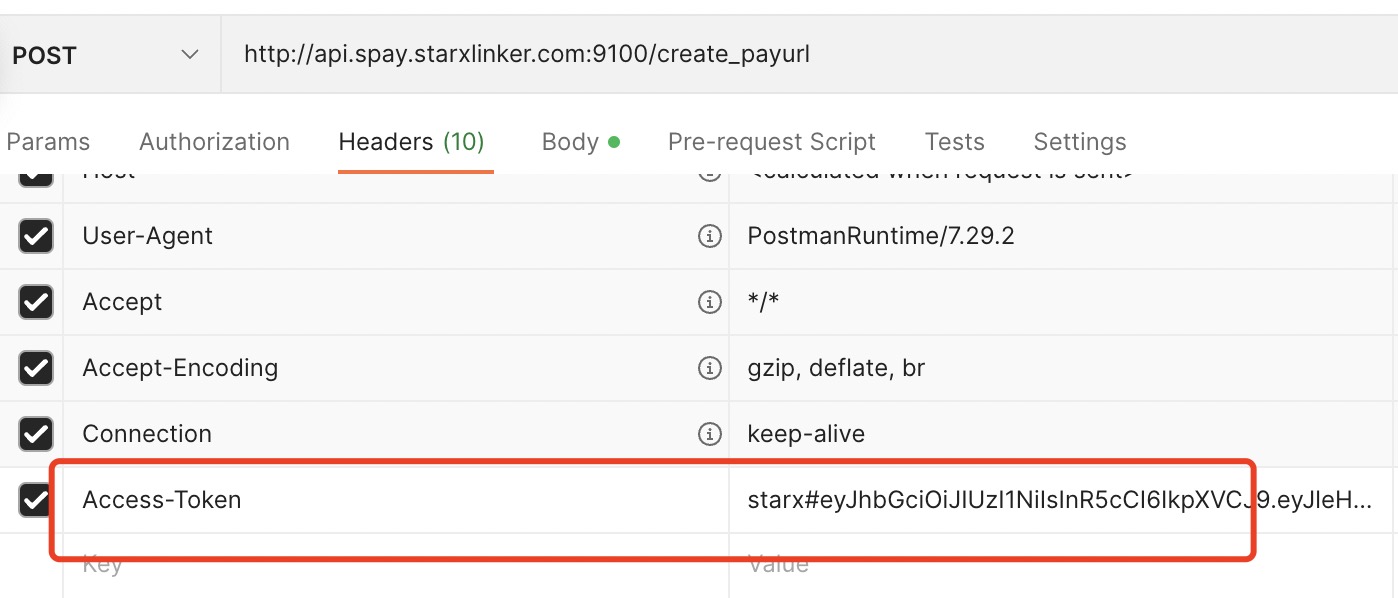
Task: Switch to the Params tab
Action: tap(48, 142)
